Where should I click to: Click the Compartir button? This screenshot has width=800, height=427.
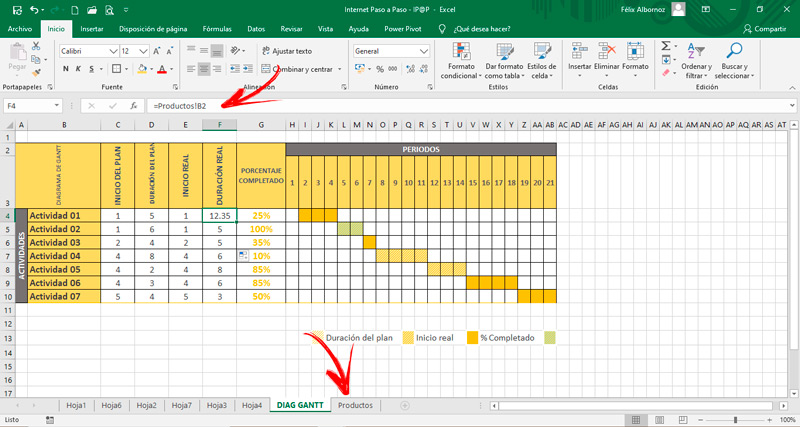tap(765, 29)
